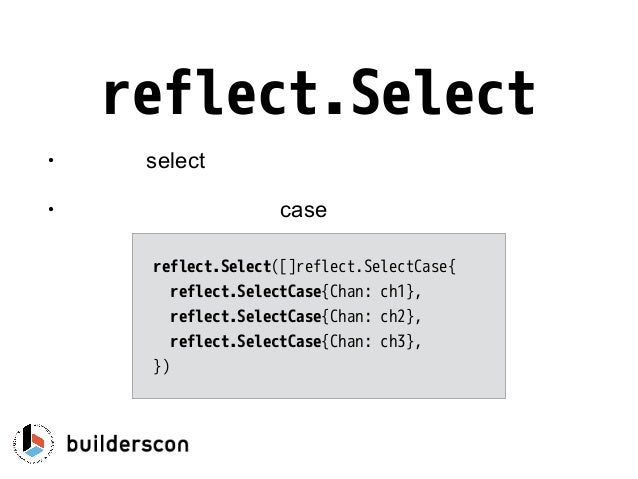Click the closing }) in code block
This screenshot has height=479, width=638.
click(x=161, y=366)
